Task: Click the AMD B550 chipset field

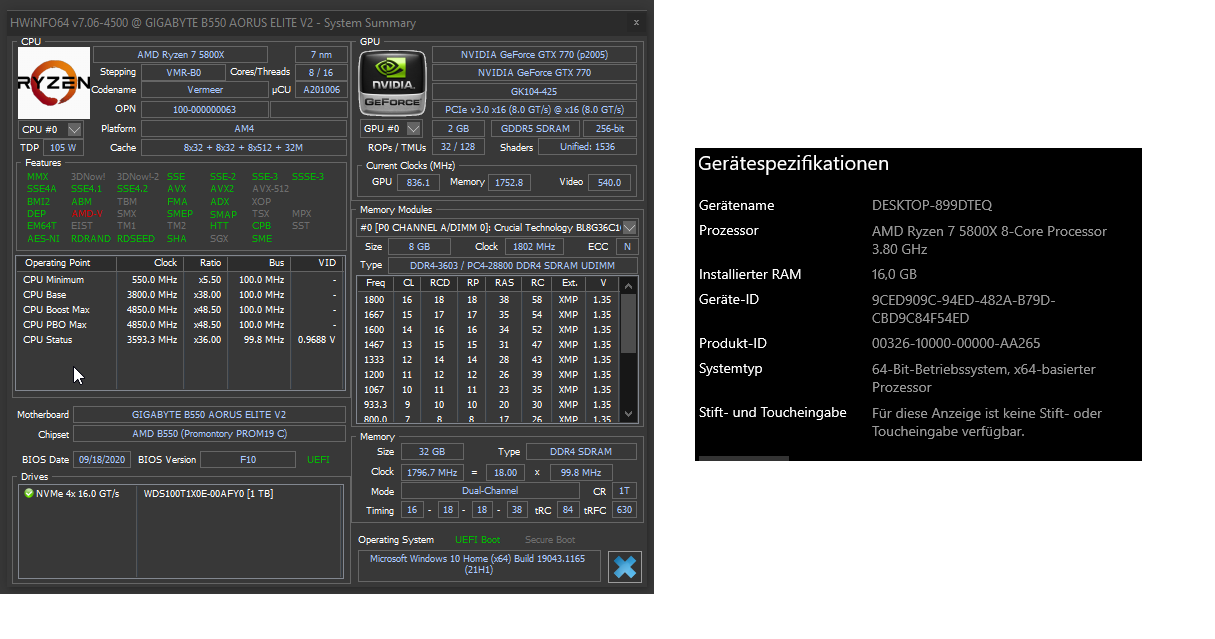Action: point(209,434)
